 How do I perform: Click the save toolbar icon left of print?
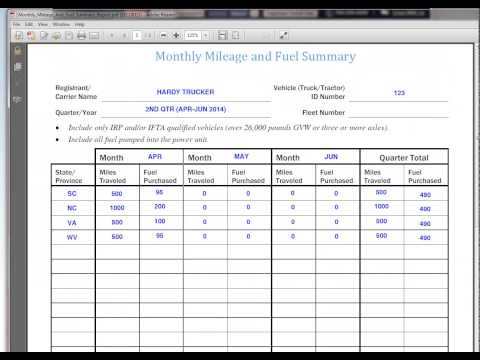click(x=69, y=36)
